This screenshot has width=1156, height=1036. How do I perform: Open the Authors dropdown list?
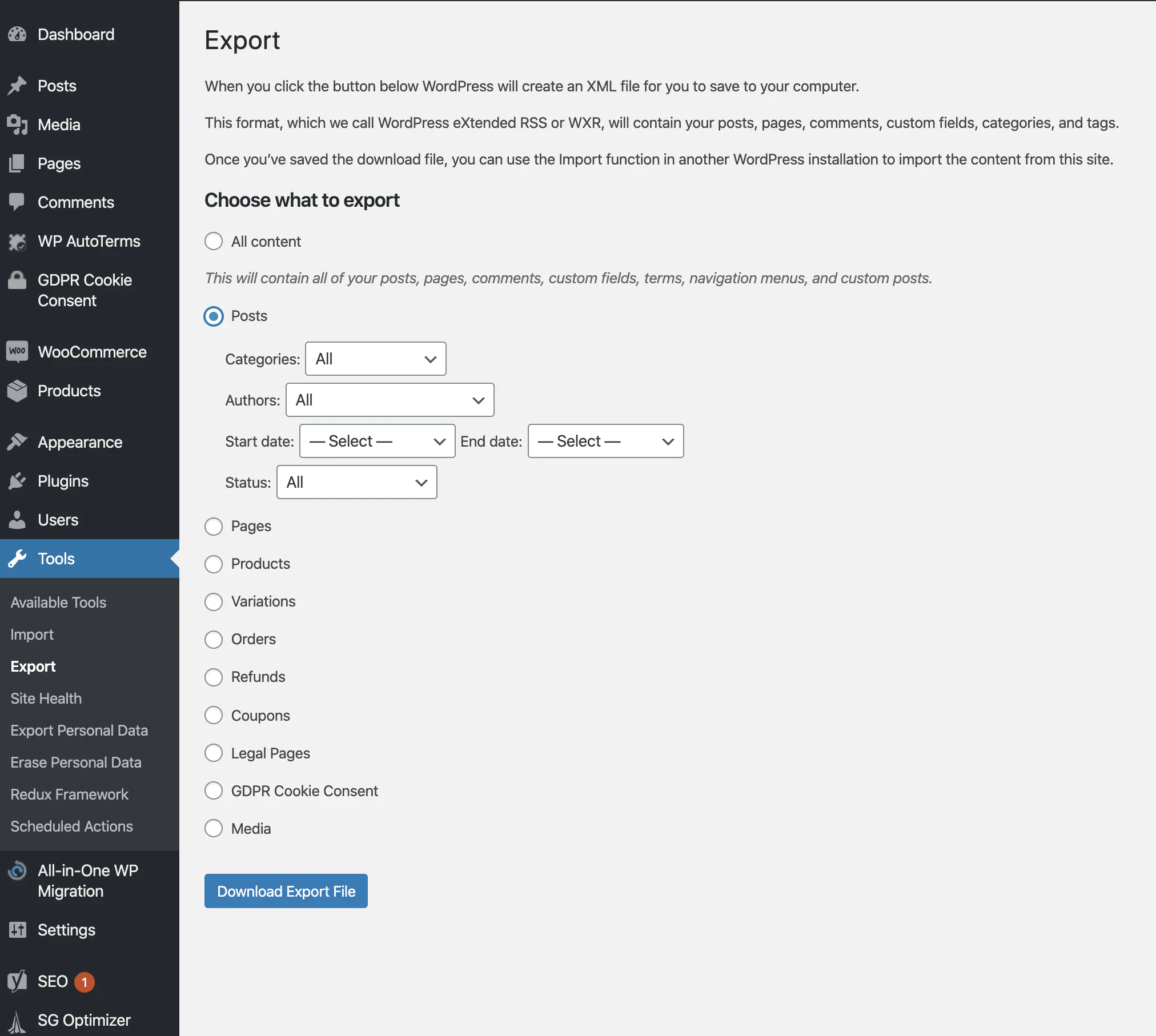(390, 400)
